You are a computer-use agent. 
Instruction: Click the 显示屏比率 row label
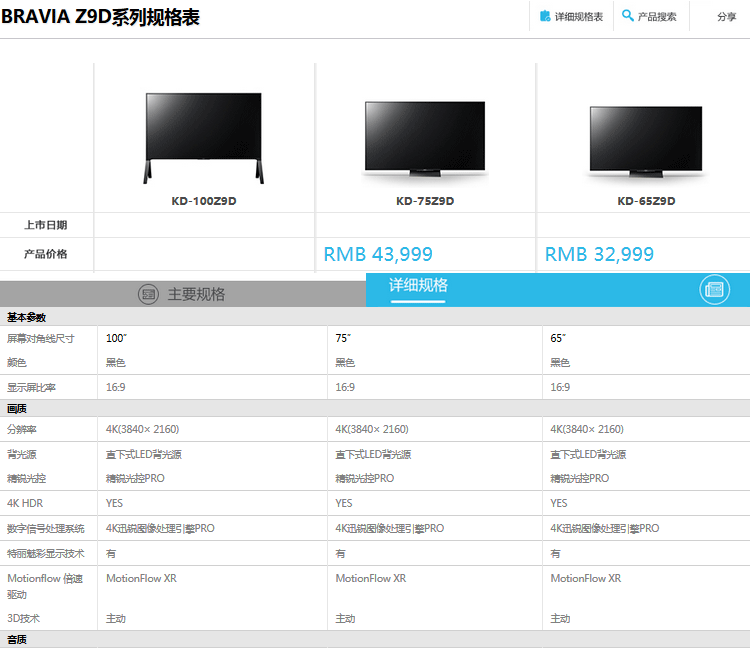31,387
